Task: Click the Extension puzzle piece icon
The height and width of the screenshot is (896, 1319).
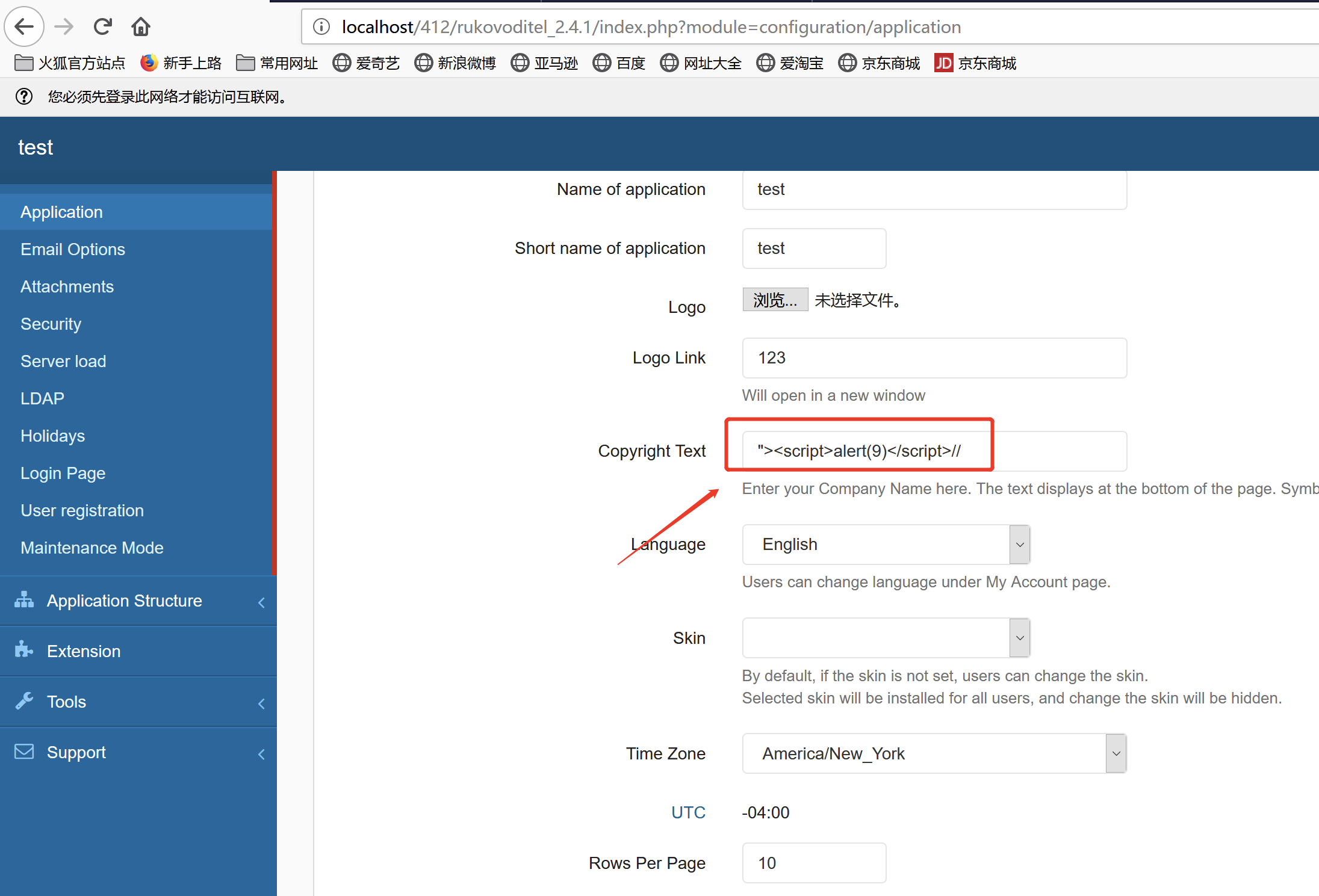Action: tap(24, 650)
